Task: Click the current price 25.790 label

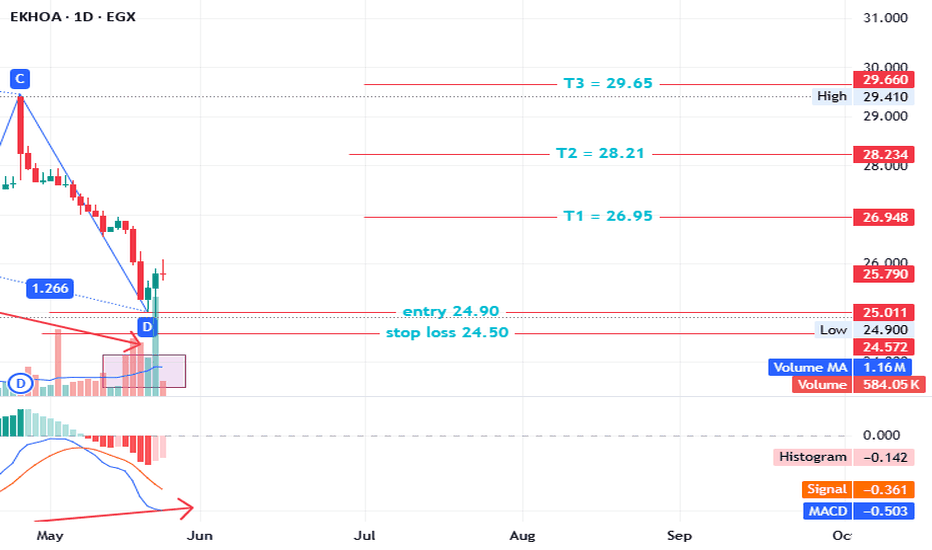Action: pos(883,274)
